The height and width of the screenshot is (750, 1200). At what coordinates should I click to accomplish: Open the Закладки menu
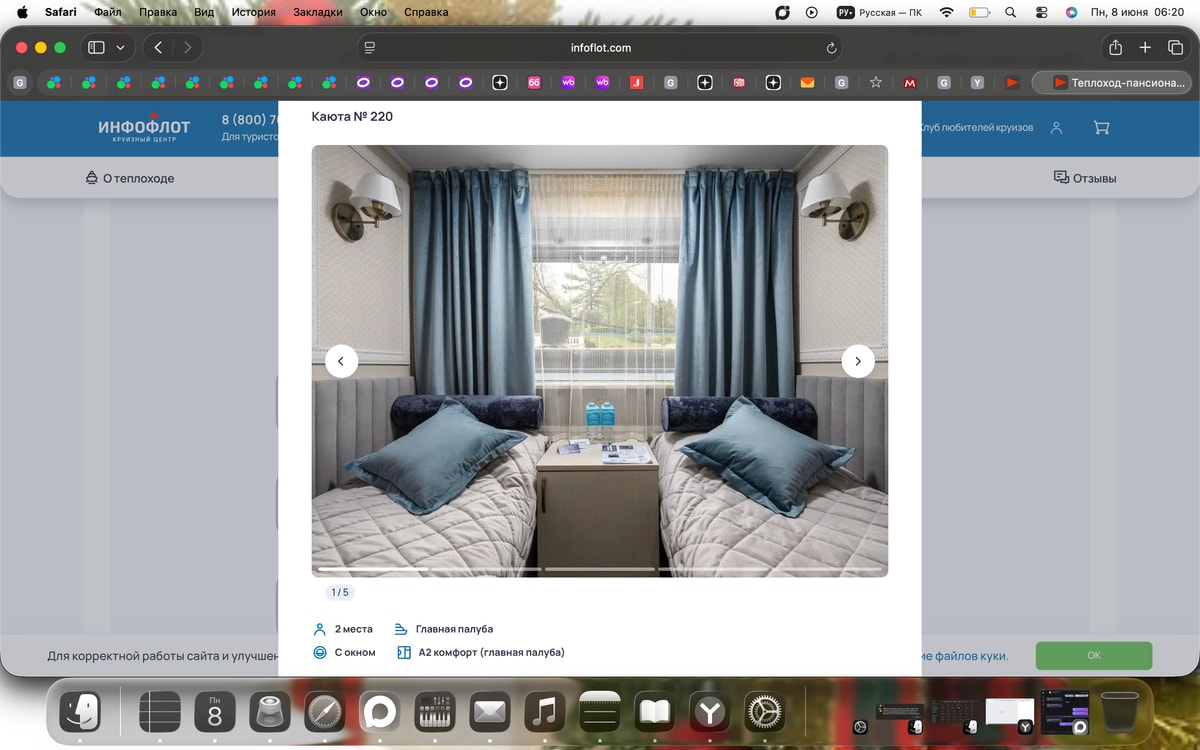318,12
